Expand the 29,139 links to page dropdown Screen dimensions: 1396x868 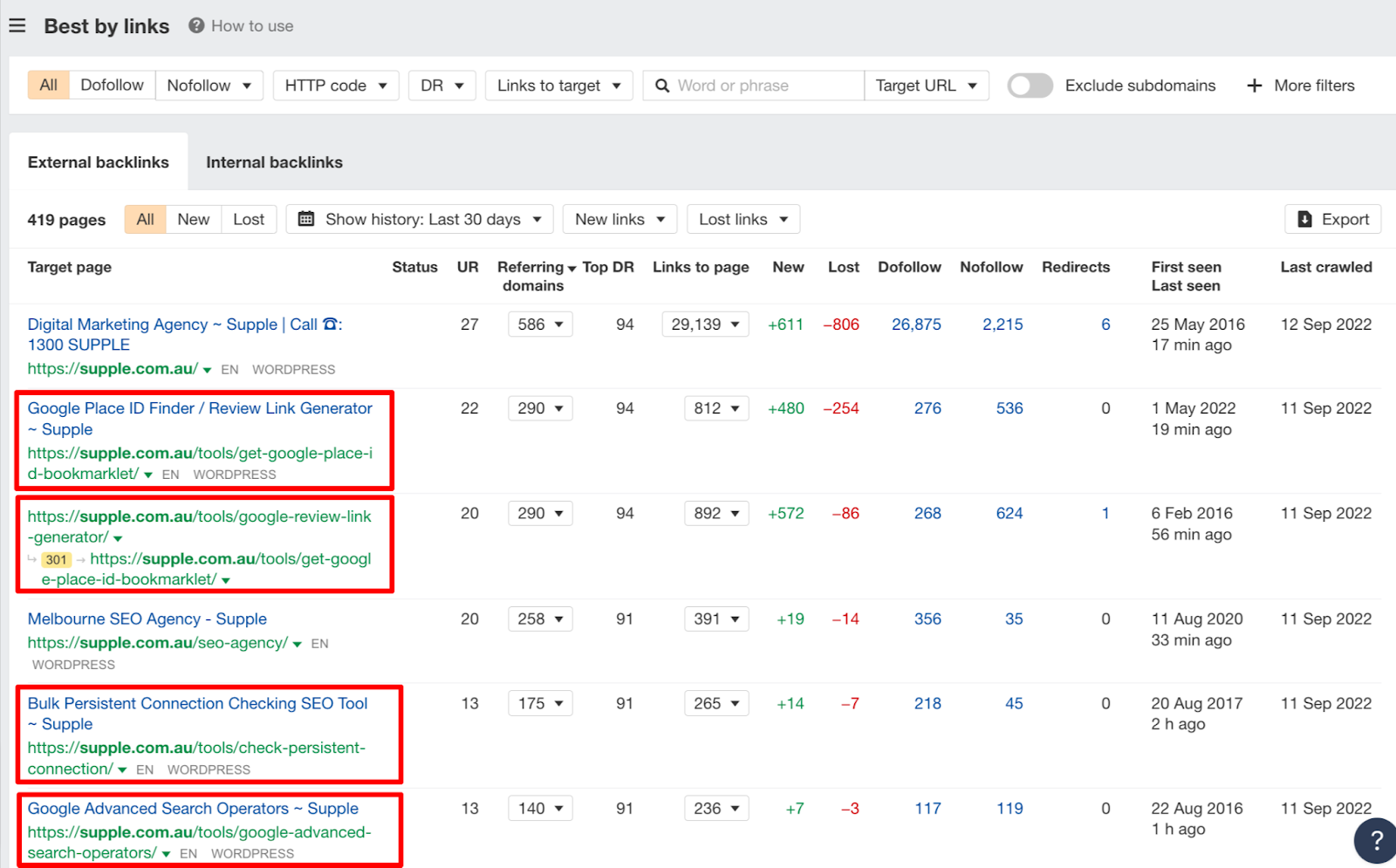[x=705, y=325]
